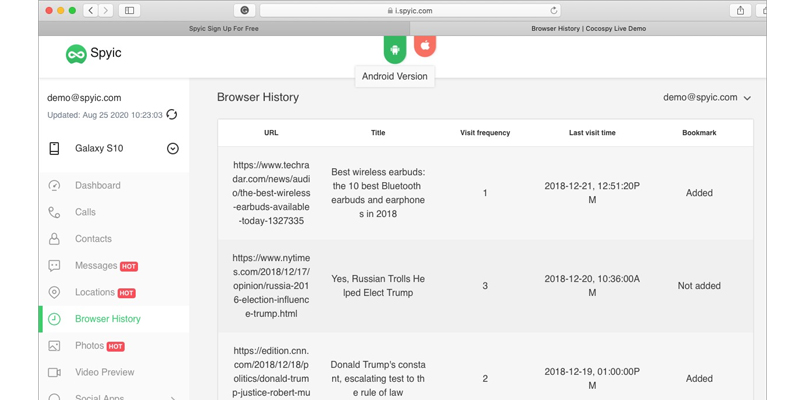Click the red Apple iOS version icon

425,46
